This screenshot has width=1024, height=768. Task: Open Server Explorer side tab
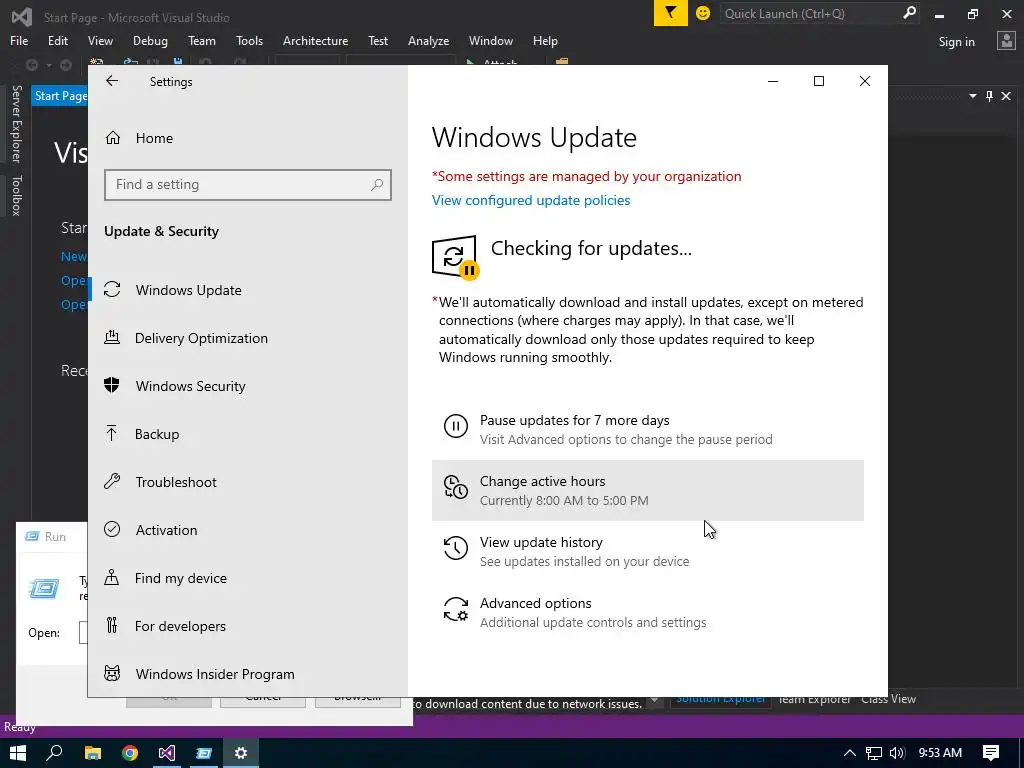coord(16,123)
